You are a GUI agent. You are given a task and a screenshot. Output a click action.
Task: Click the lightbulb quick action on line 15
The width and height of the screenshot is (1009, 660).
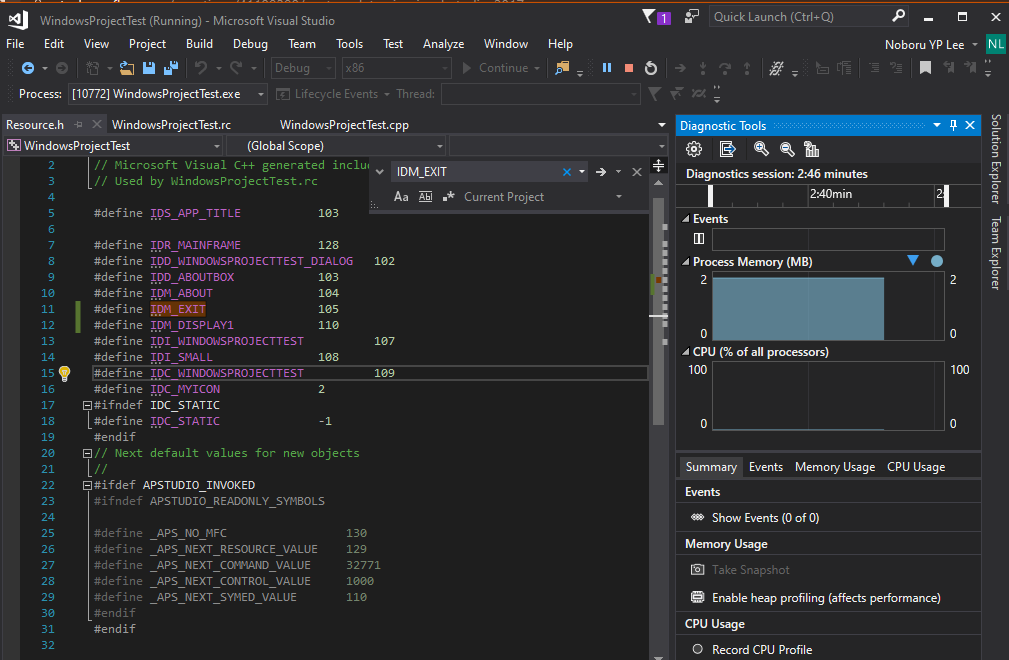click(x=64, y=373)
